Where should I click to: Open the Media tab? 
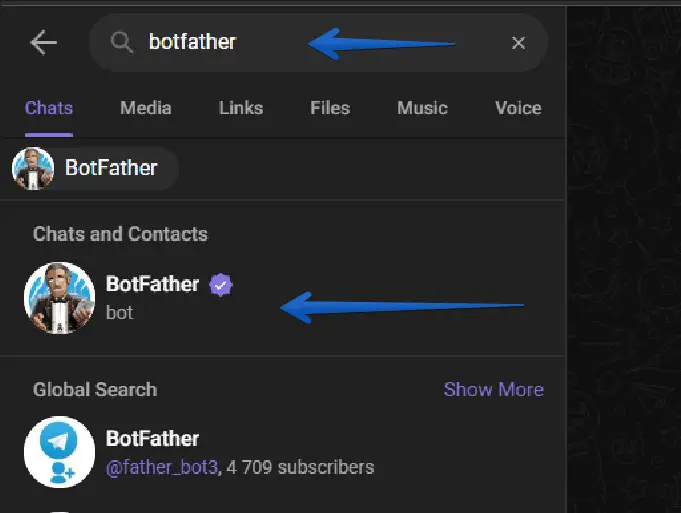(146, 108)
